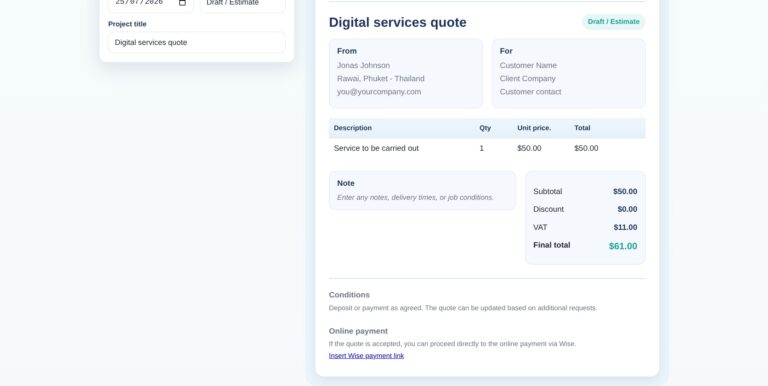Click the Discount amount $0.00
Image resolution: width=768 pixels, height=386 pixels.
tap(627, 209)
